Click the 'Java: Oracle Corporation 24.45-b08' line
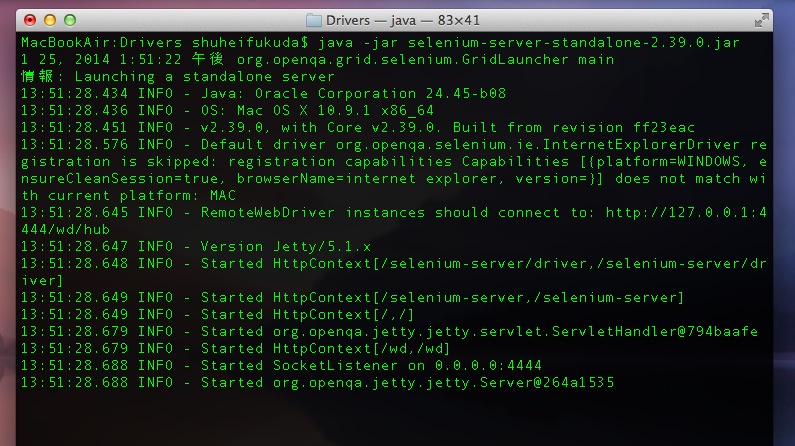Screen dimensions: 795x446 click(x=353, y=94)
